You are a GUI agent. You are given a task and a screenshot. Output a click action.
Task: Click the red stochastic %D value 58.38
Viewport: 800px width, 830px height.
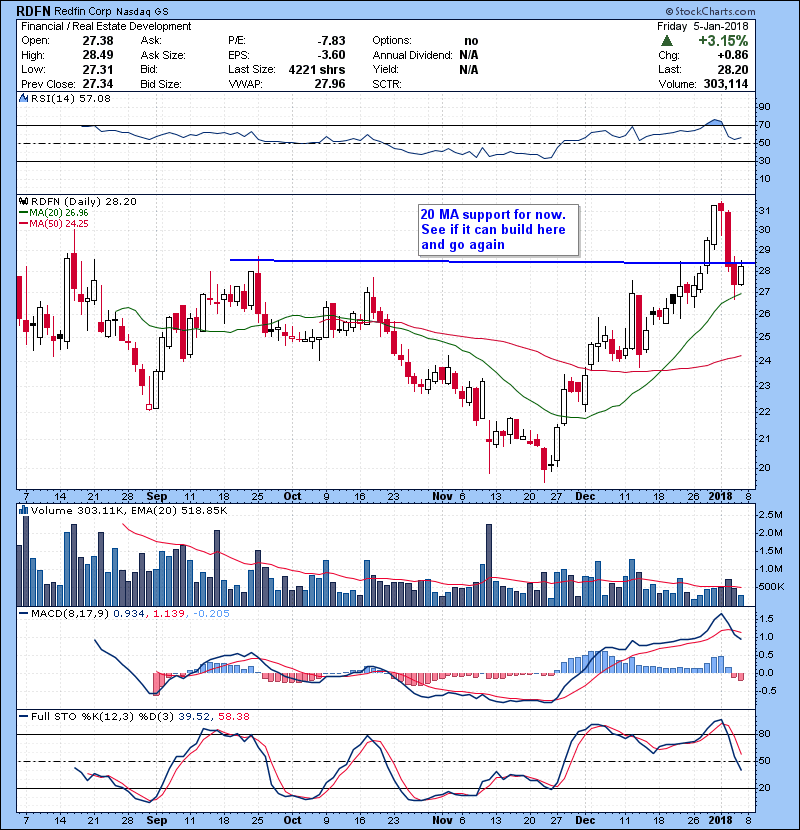(233, 716)
